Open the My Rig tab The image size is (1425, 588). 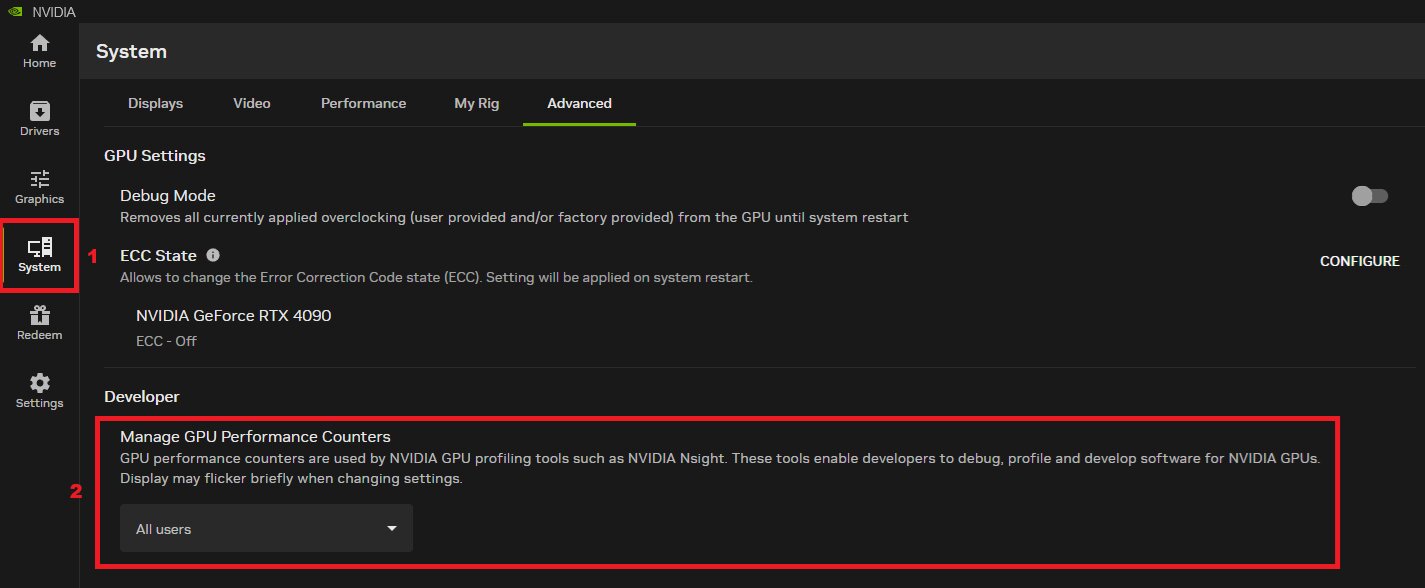(476, 103)
